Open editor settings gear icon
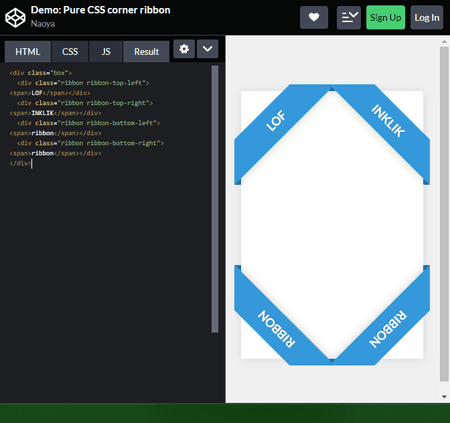Screen dimensions: 450x423 pyautogui.click(x=184, y=49)
